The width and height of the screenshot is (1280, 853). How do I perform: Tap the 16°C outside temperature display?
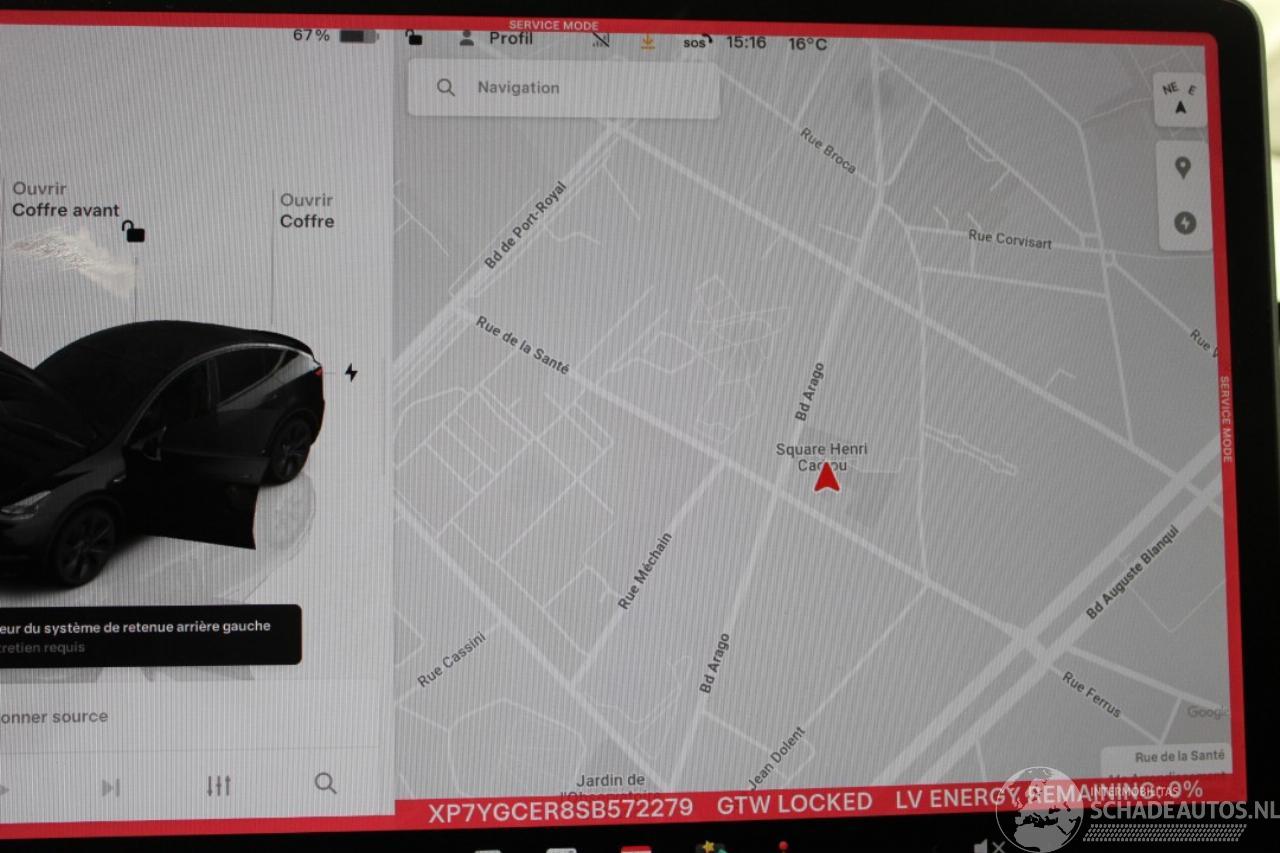(x=806, y=43)
